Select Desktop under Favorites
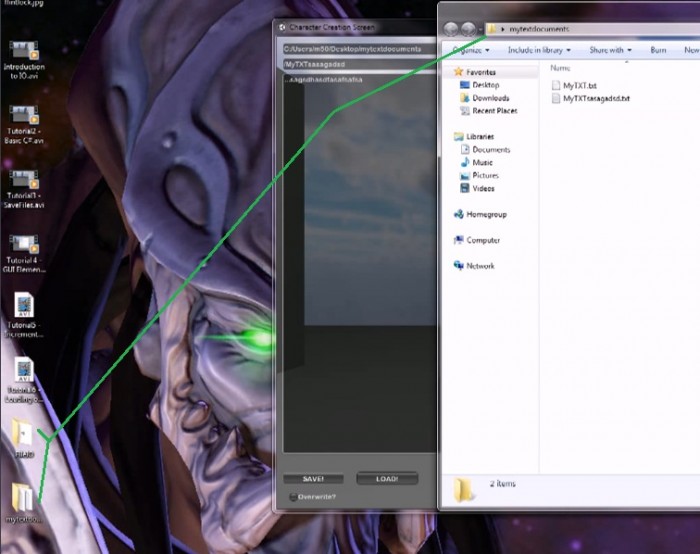 tap(486, 85)
